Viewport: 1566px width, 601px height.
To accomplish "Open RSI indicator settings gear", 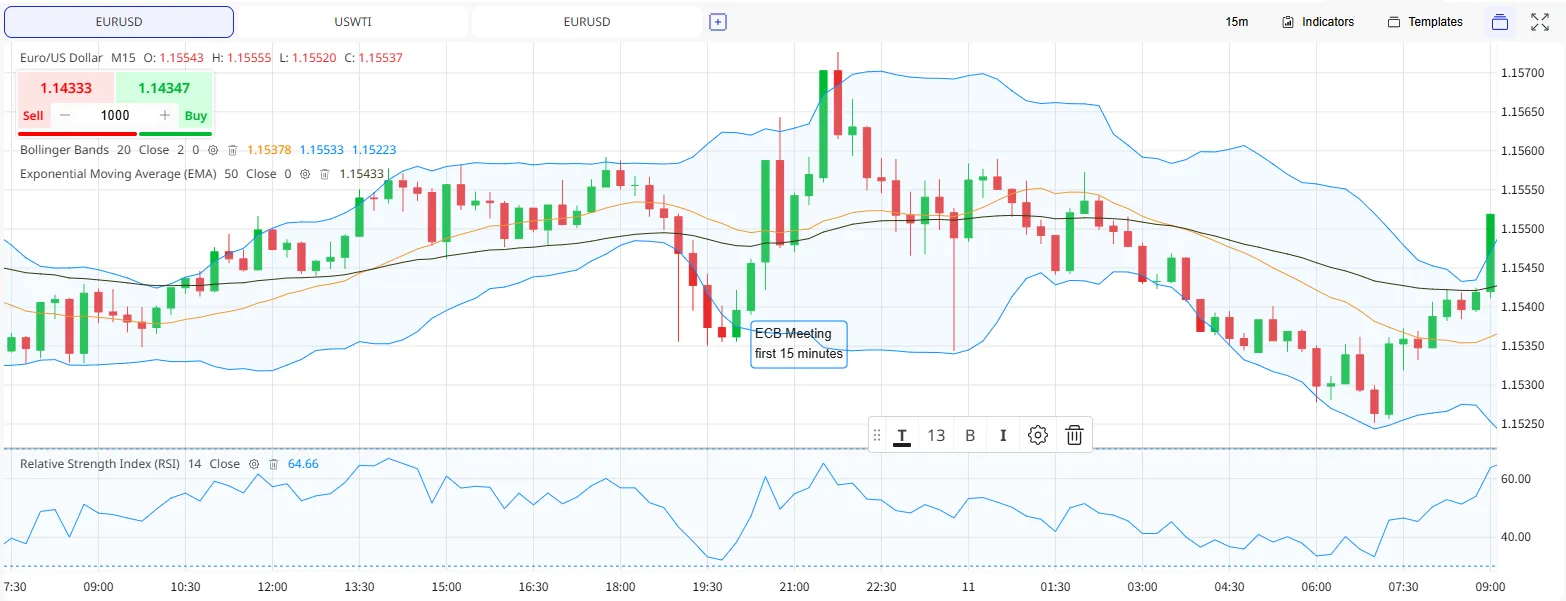I will tap(254, 464).
